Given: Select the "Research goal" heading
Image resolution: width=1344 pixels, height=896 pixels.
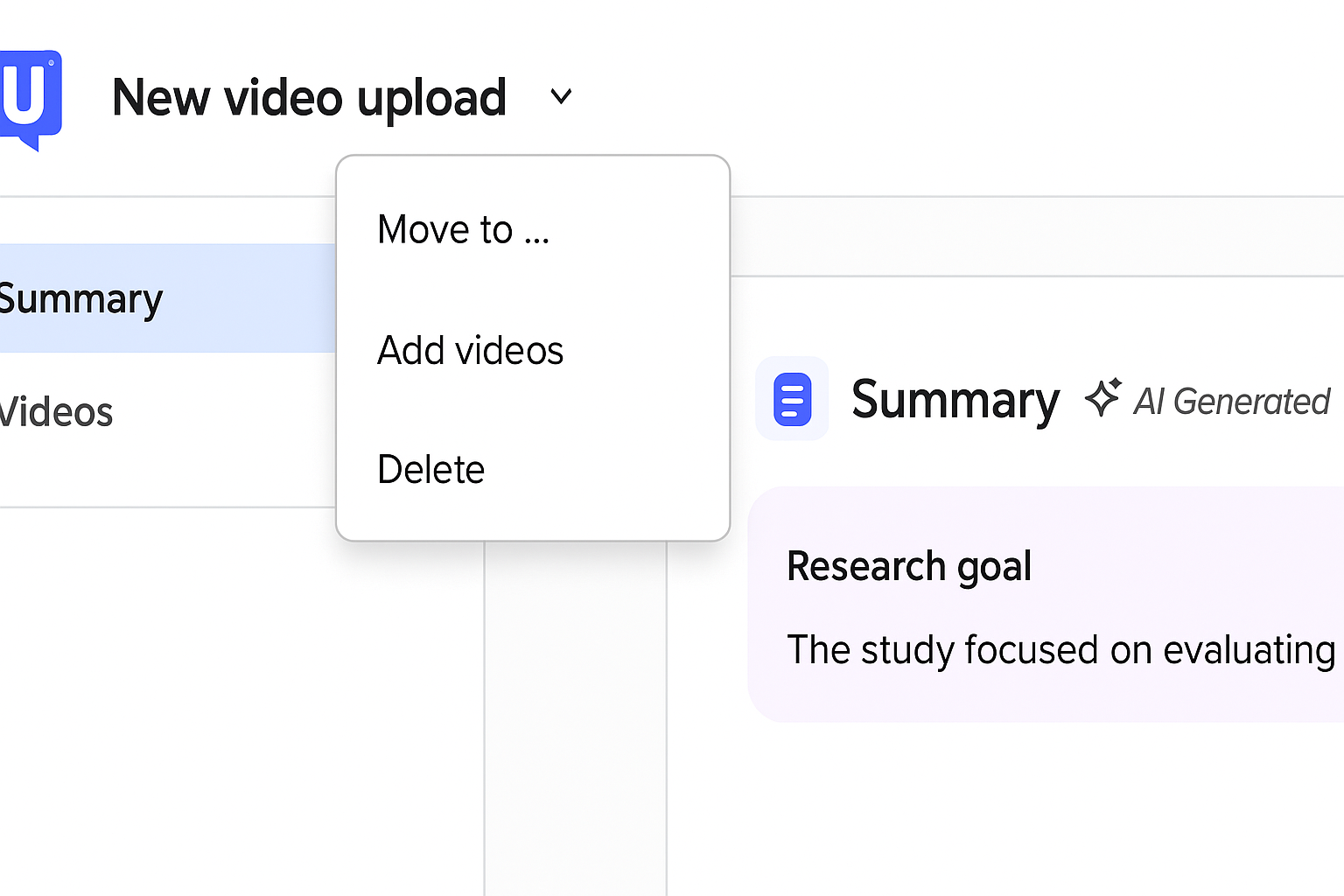Looking at the screenshot, I should (908, 566).
